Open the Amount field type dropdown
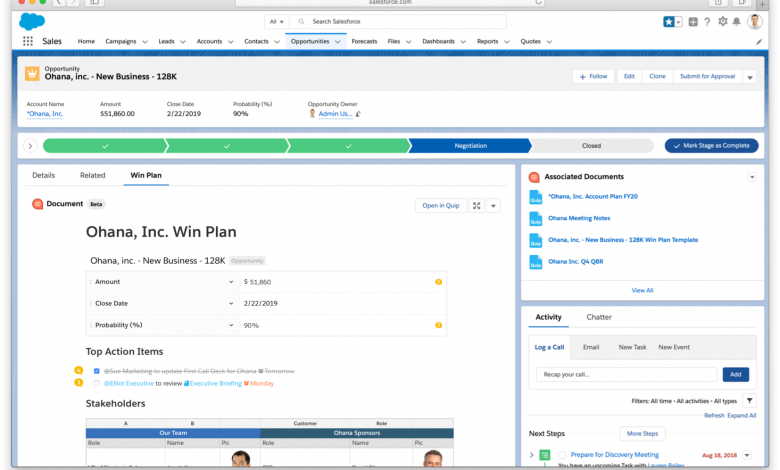This screenshot has height=470, width=780. click(x=231, y=282)
